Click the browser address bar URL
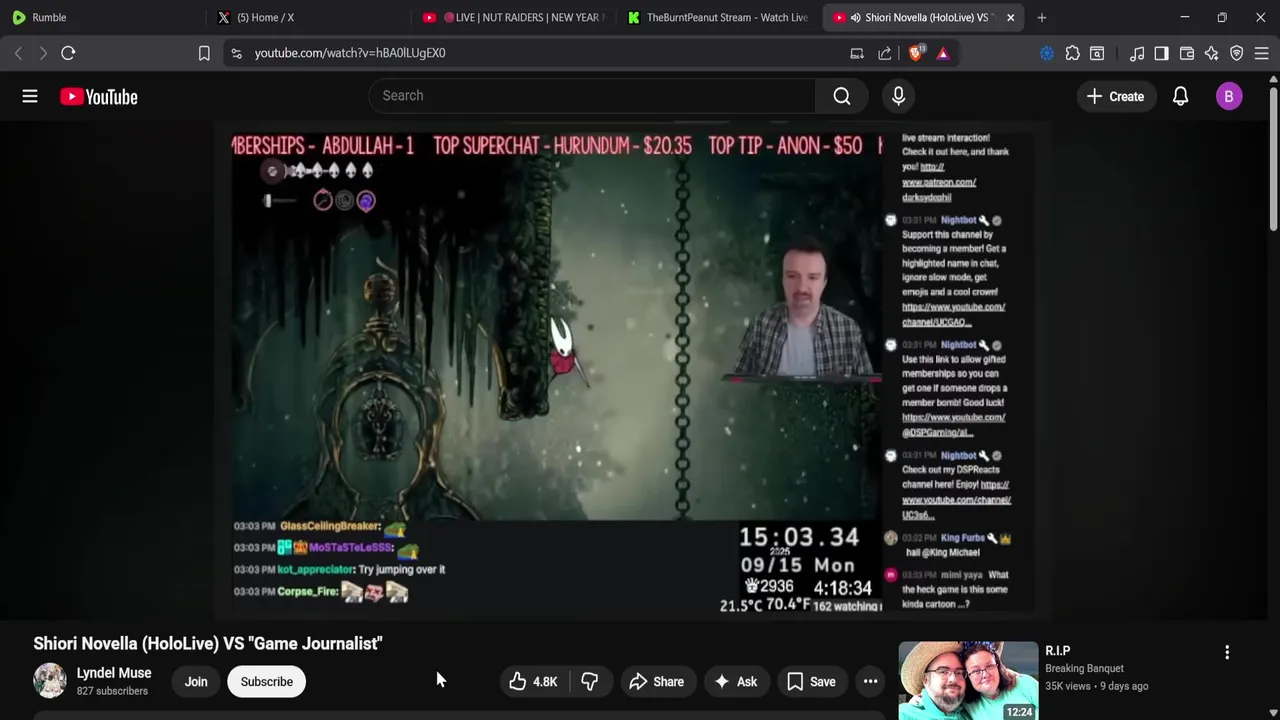Image resolution: width=1280 pixels, height=720 pixels. click(350, 53)
